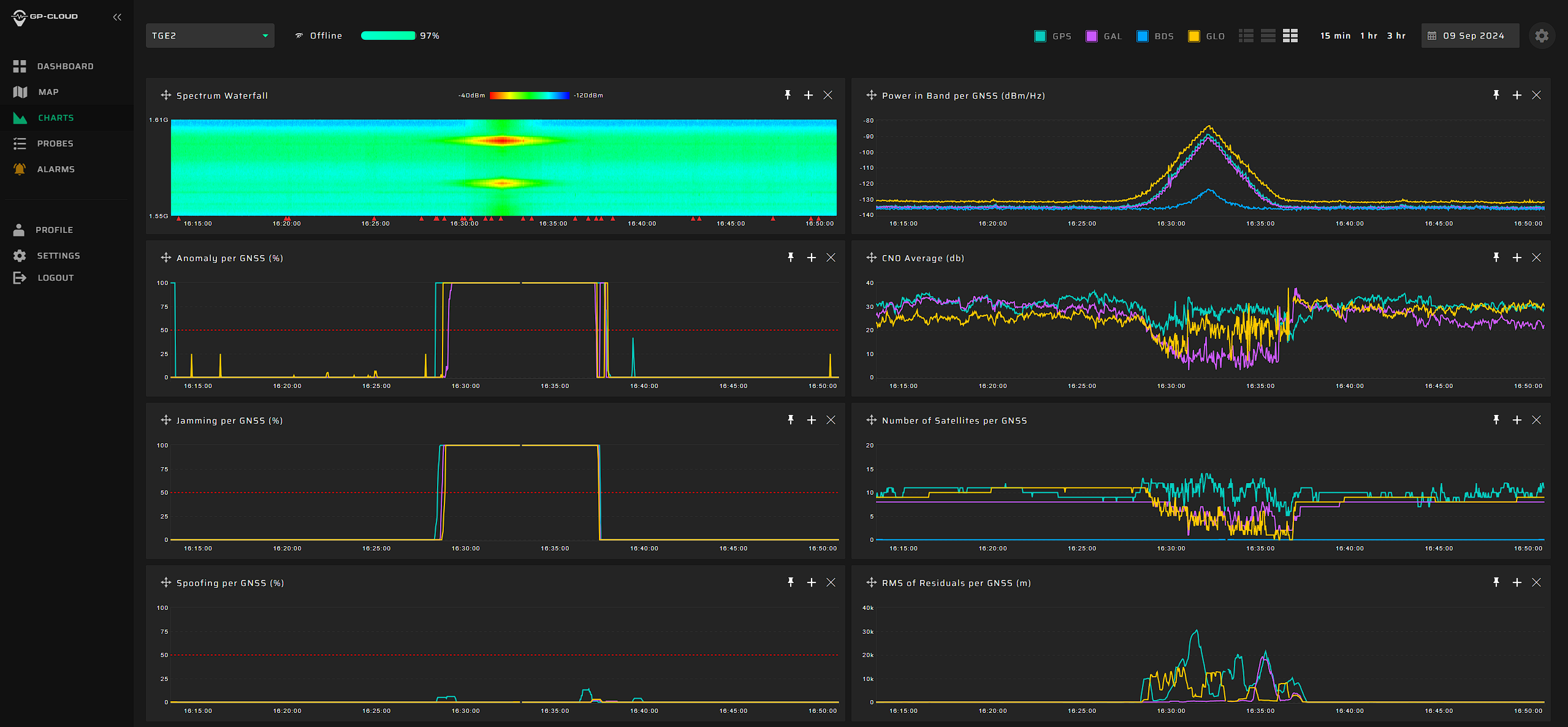Click the 97% progress bar
The image size is (1568, 727).
click(389, 36)
